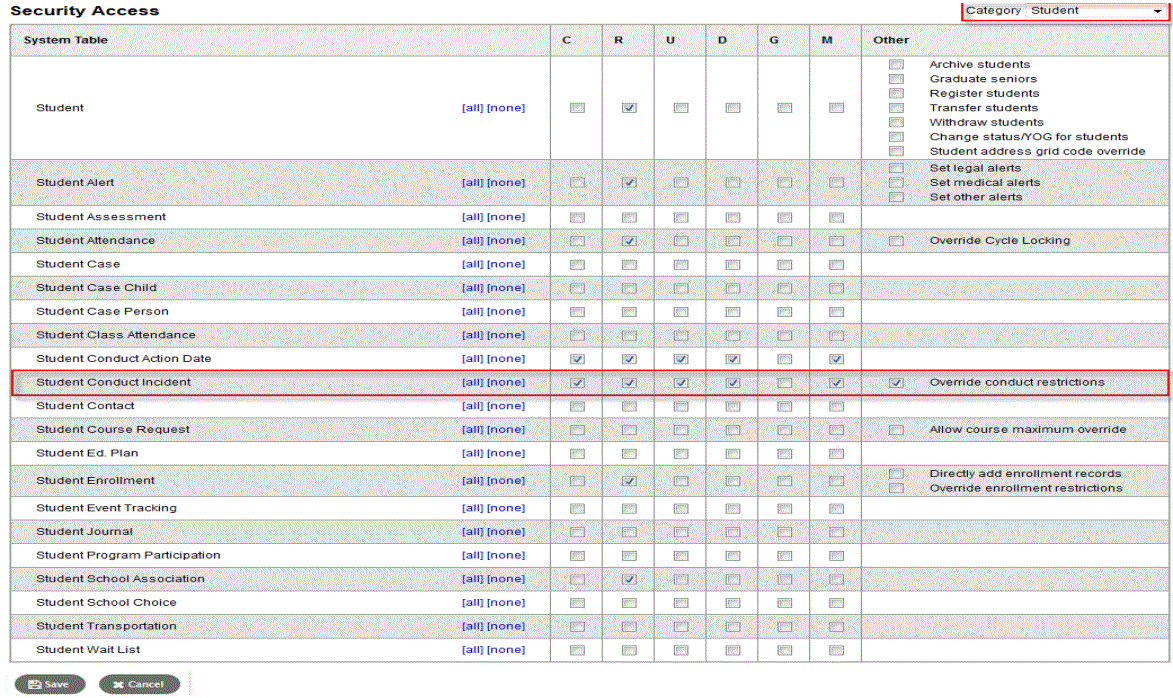Toggle Read checkbox for Student row

coord(629,108)
